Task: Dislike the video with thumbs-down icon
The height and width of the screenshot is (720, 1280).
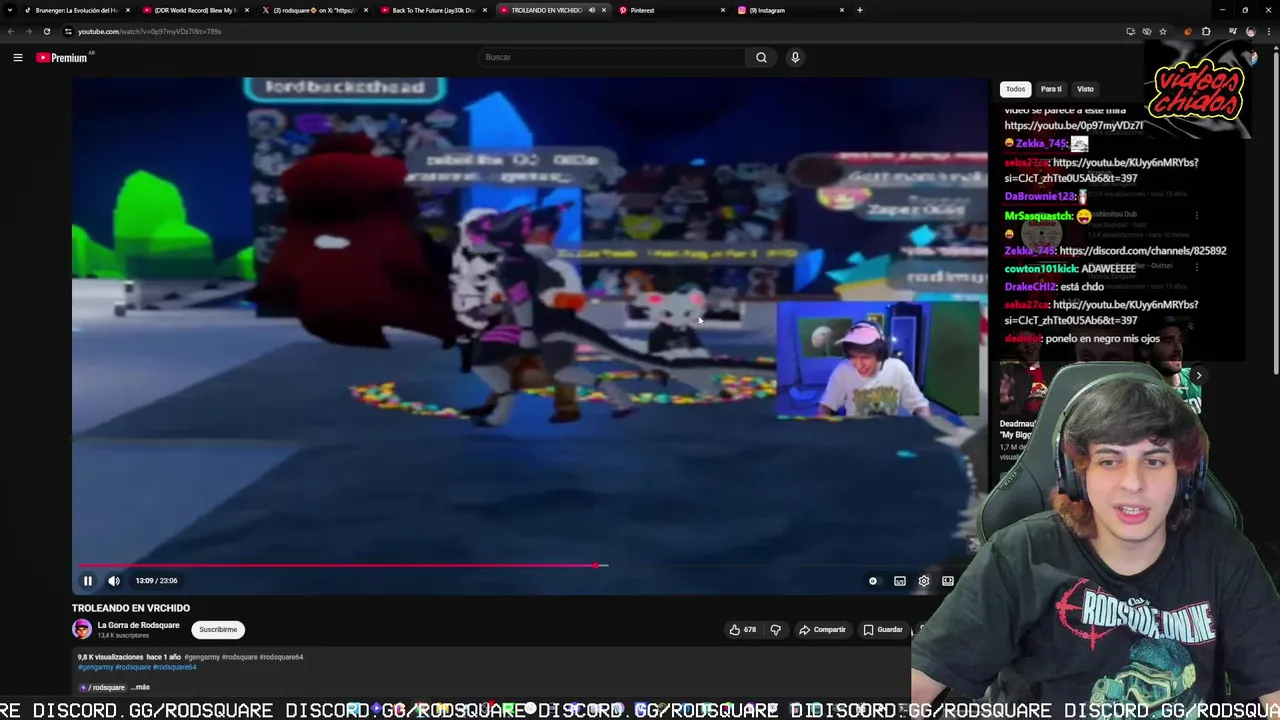Action: (775, 630)
